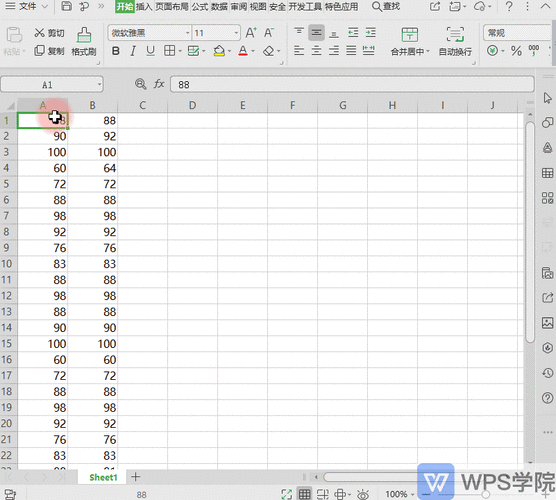Click the percent style icon
Viewport: 556px width, 500px height.
click(516, 51)
